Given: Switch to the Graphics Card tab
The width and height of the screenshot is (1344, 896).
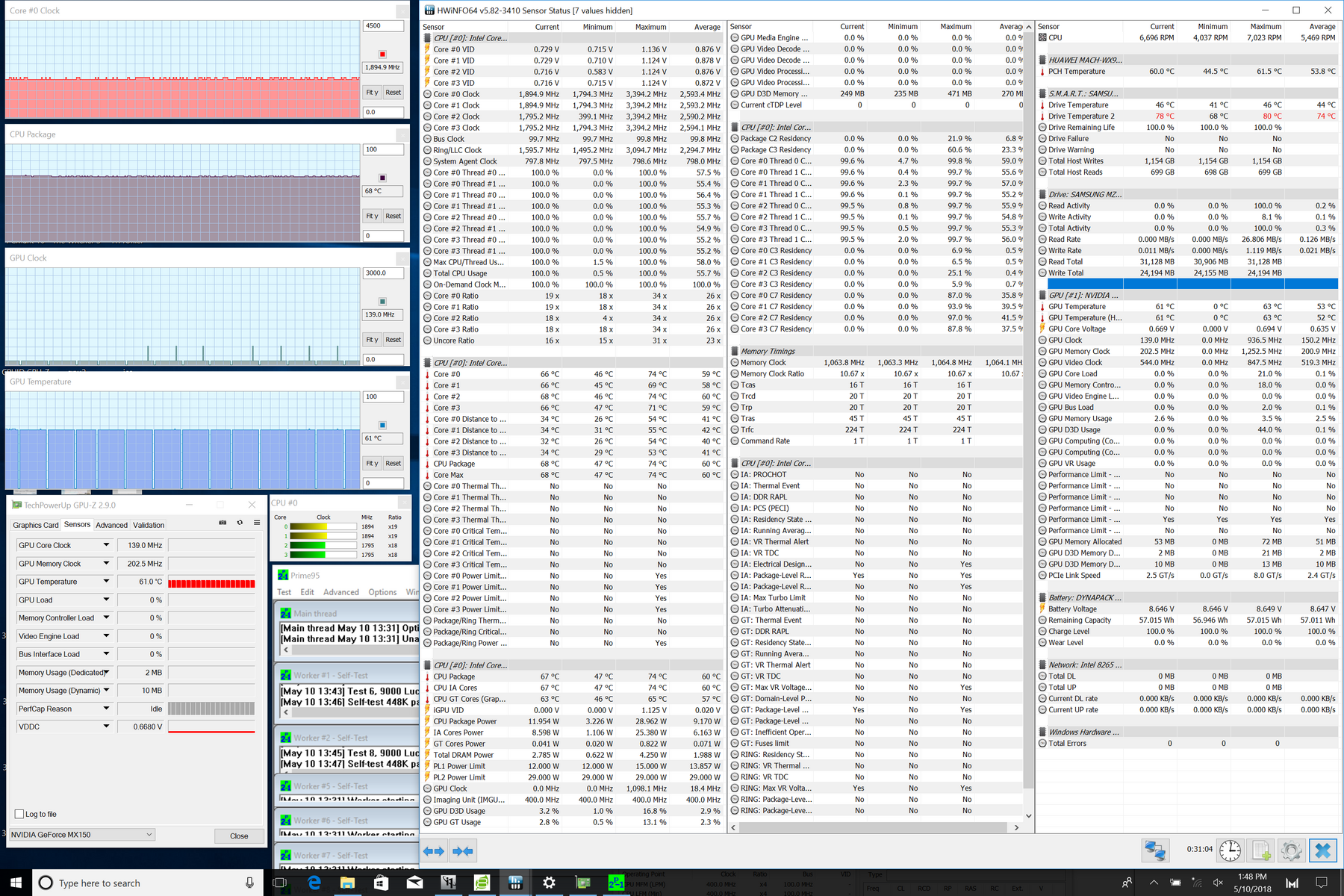Looking at the screenshot, I should click(x=35, y=525).
